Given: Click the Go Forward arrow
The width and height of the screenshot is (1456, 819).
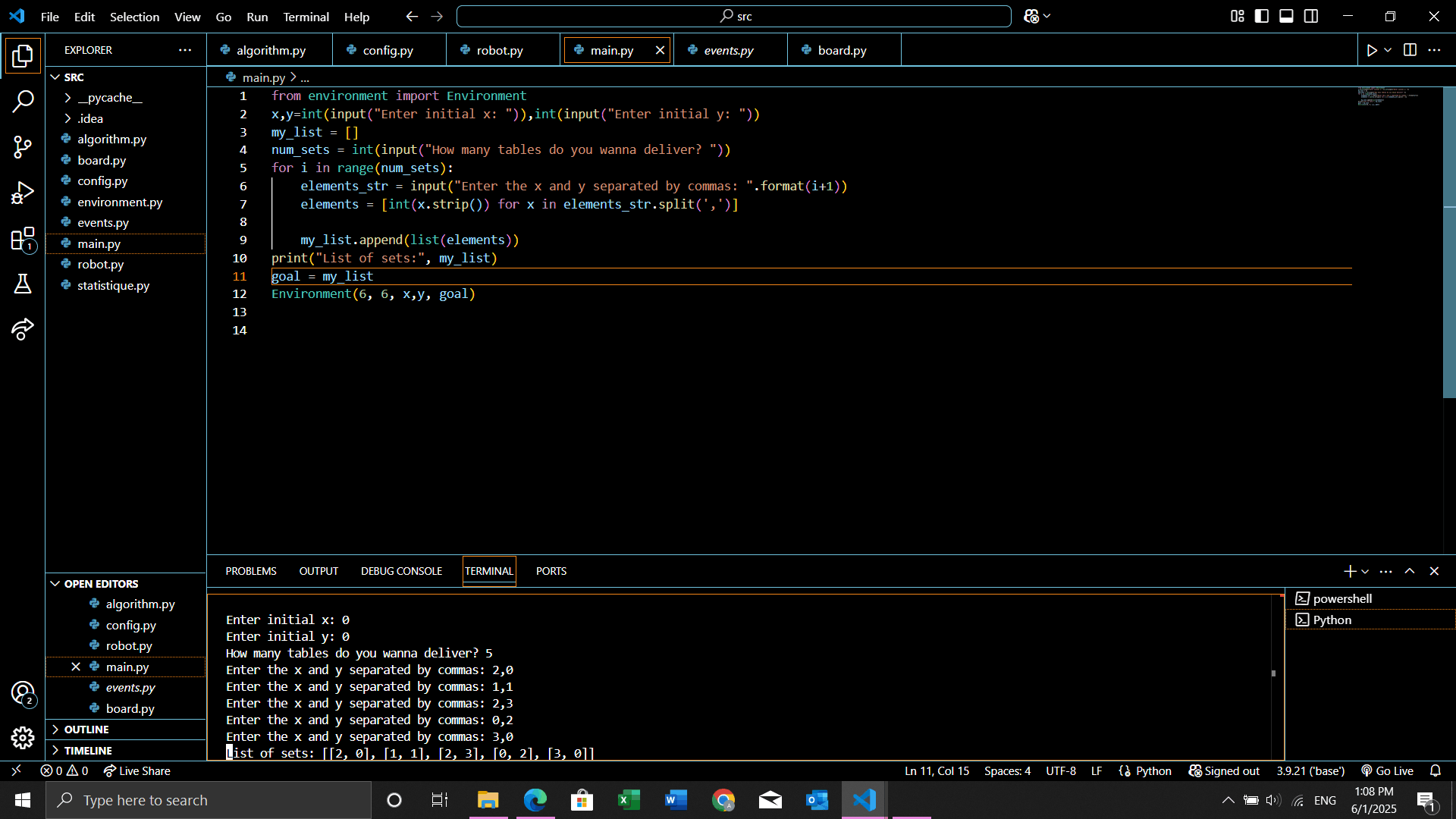Looking at the screenshot, I should click(x=437, y=16).
